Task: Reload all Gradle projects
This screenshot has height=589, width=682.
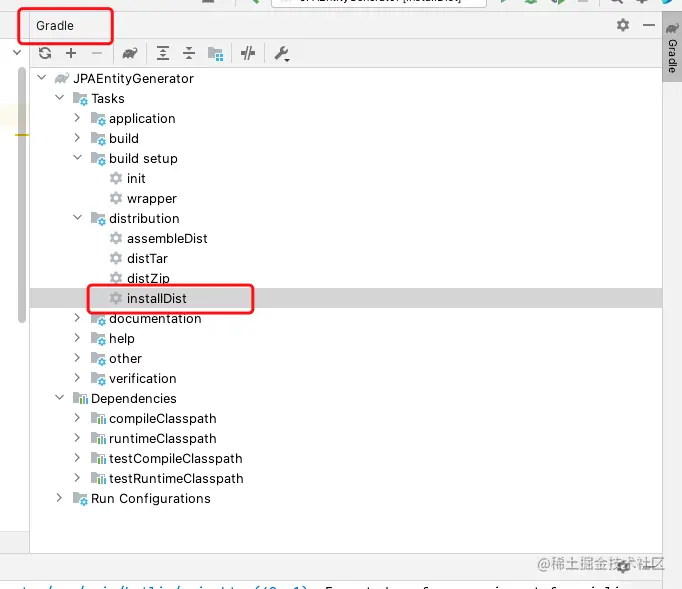Action: (x=45, y=54)
